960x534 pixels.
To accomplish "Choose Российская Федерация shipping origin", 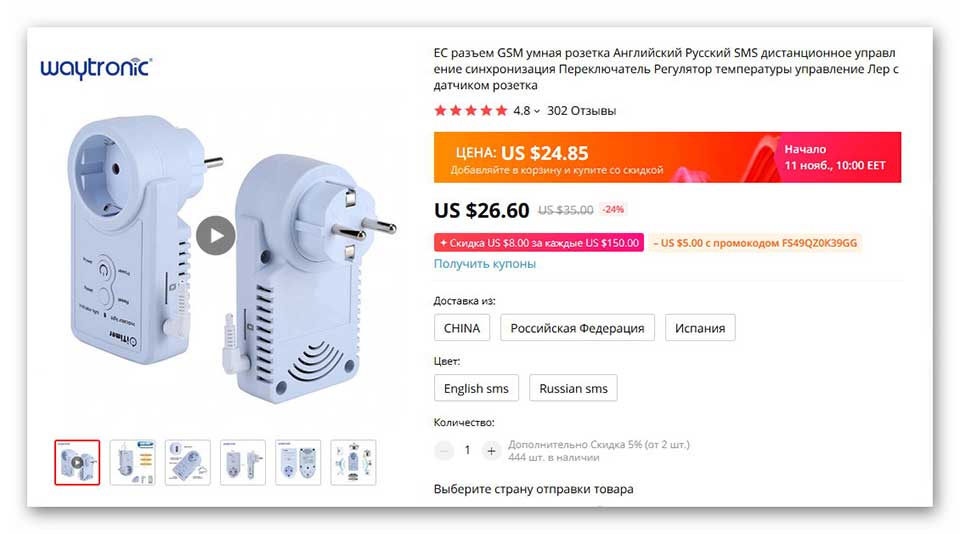I will (577, 328).
